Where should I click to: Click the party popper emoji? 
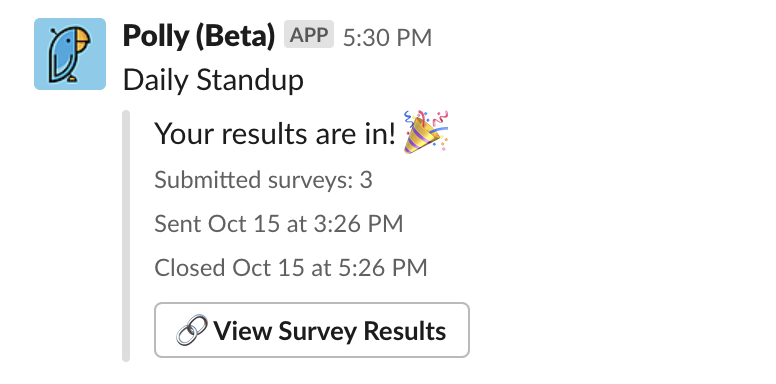tap(426, 132)
